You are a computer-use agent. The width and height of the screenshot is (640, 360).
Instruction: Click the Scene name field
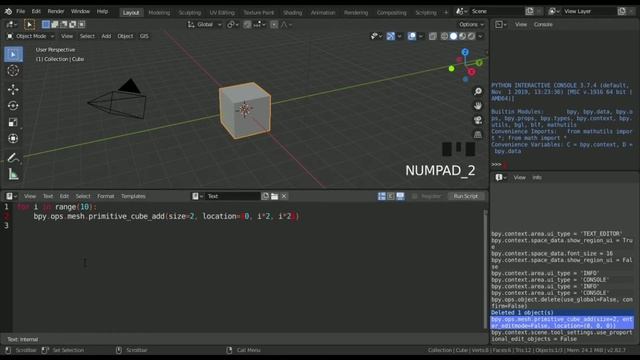pyautogui.click(x=496, y=11)
